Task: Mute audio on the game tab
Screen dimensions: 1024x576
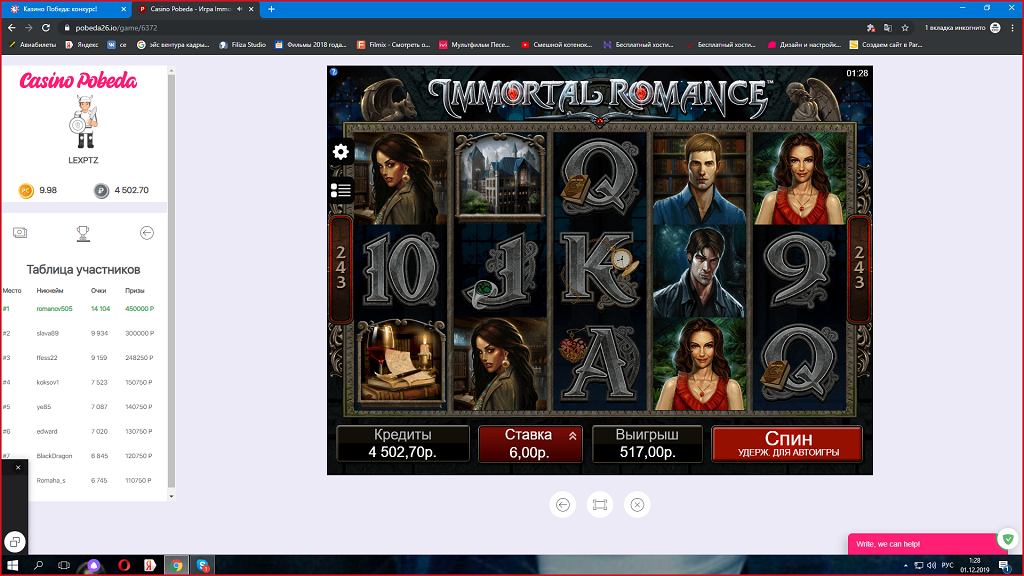Action: 240,9
